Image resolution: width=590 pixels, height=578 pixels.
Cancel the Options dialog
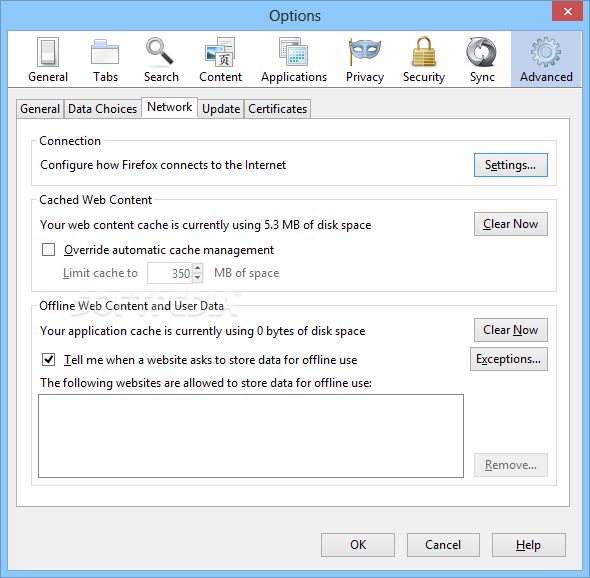pyautogui.click(x=443, y=545)
